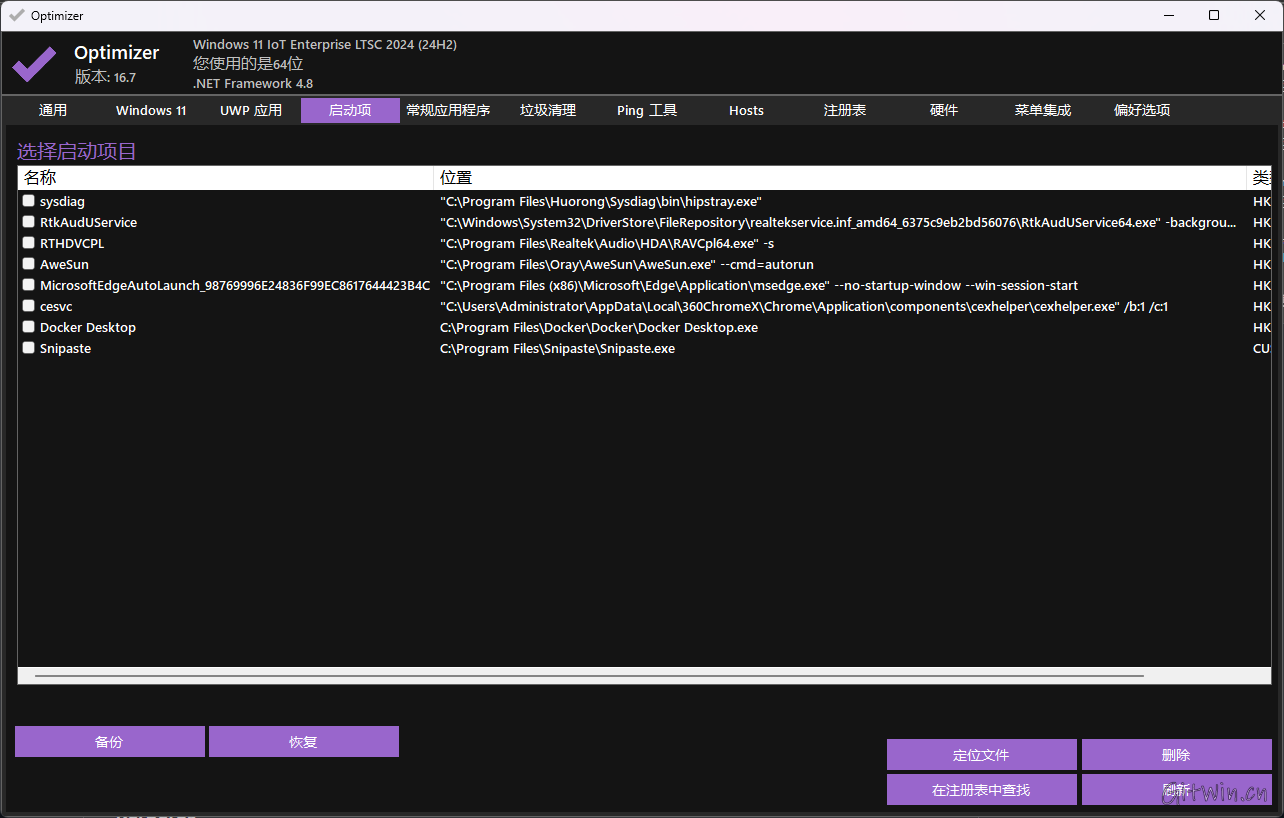Check the cesvc startup item
Image resolution: width=1284 pixels, height=818 pixels.
[28, 305]
